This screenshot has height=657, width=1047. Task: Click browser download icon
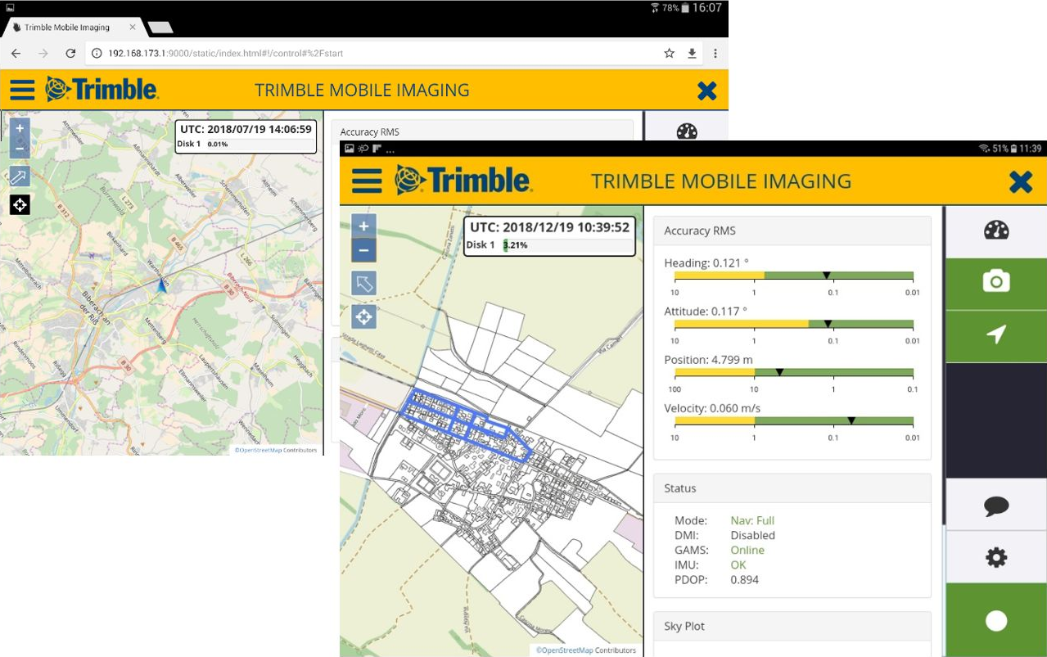[692, 53]
